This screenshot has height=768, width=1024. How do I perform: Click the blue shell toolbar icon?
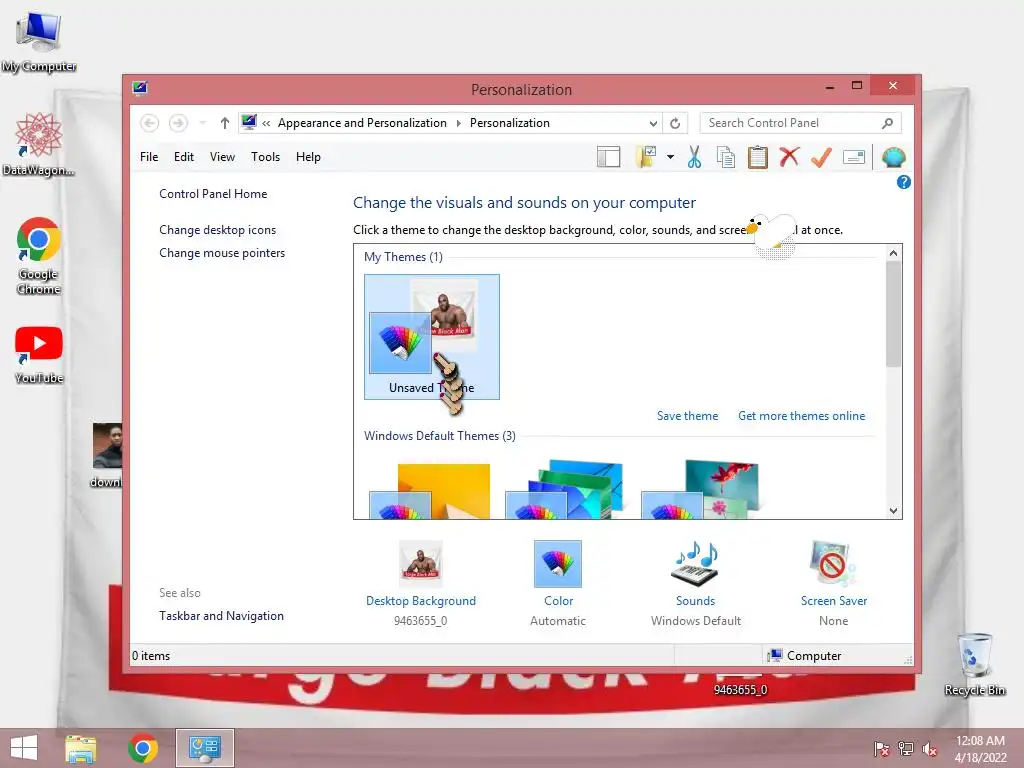(893, 157)
